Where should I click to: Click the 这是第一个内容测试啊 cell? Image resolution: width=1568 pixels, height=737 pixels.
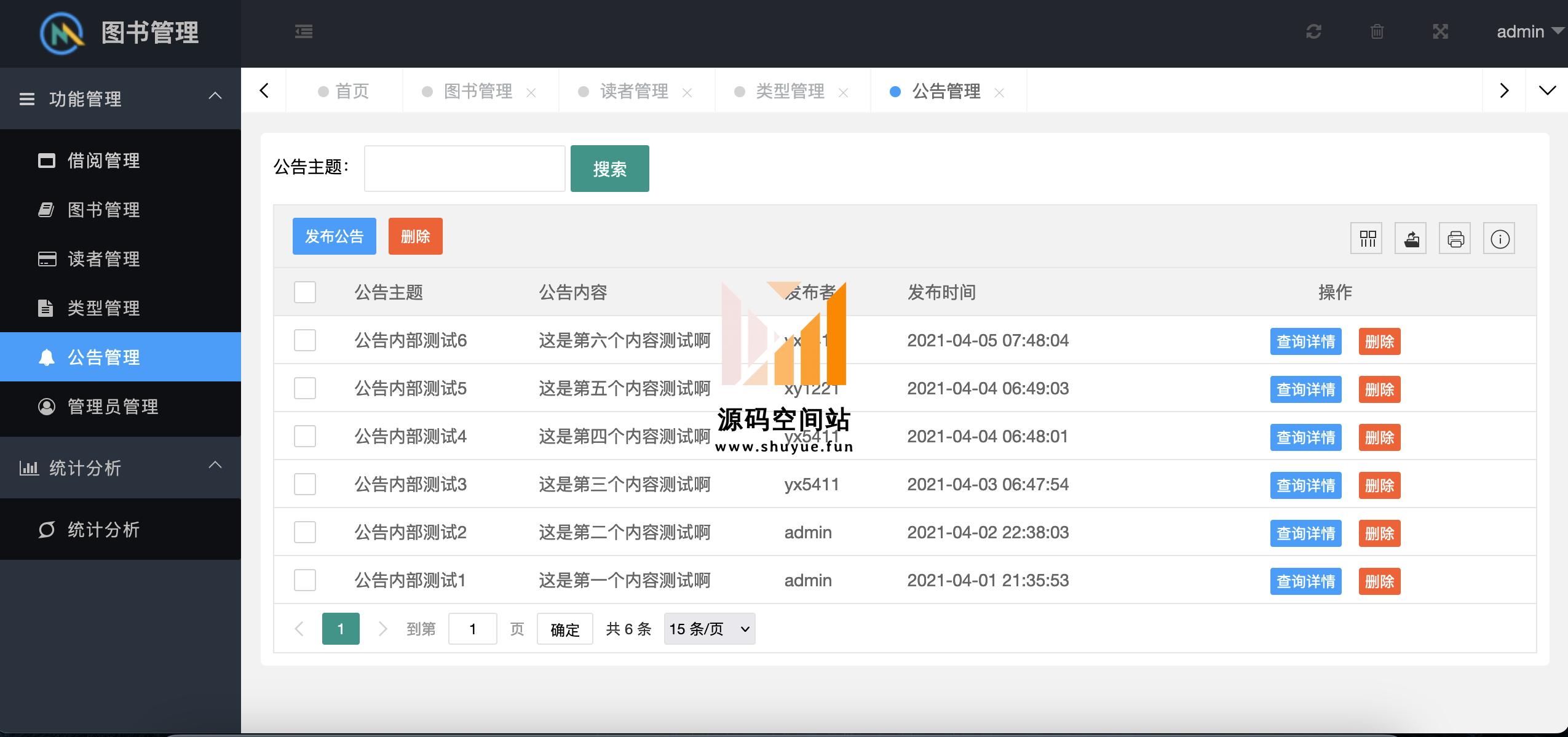click(625, 580)
